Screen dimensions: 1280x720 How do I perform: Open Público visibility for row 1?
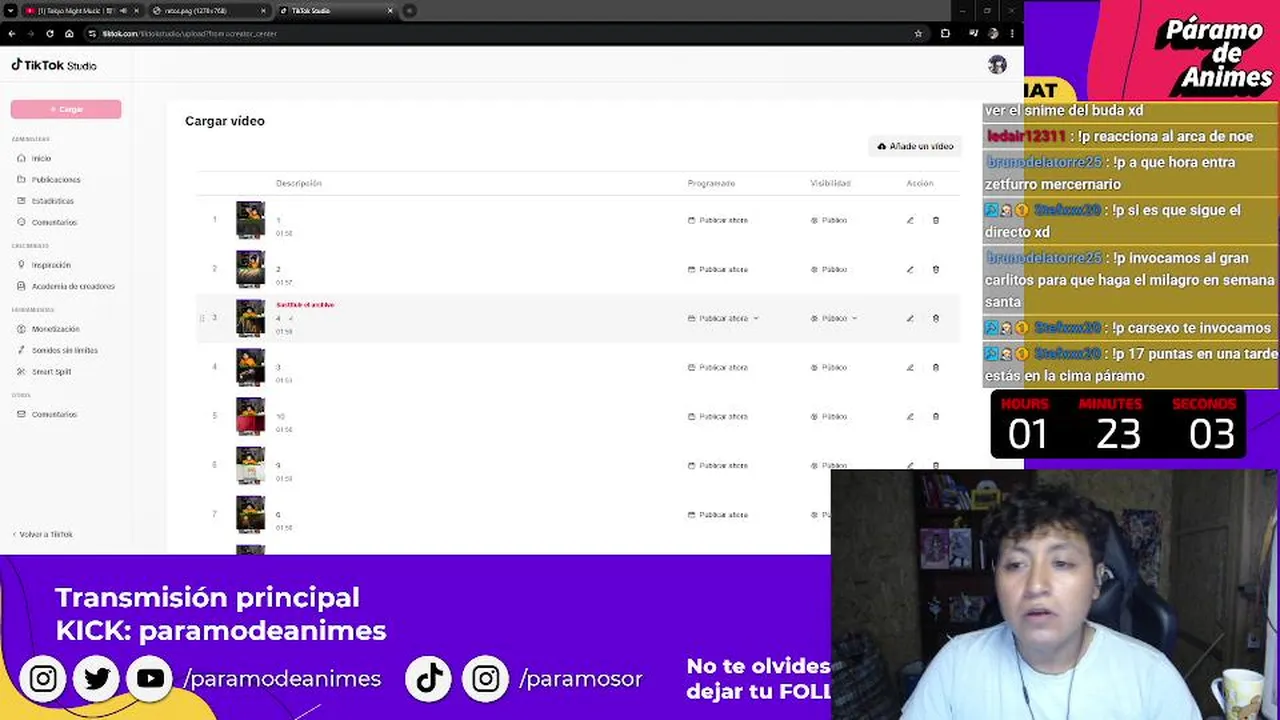[829, 220]
